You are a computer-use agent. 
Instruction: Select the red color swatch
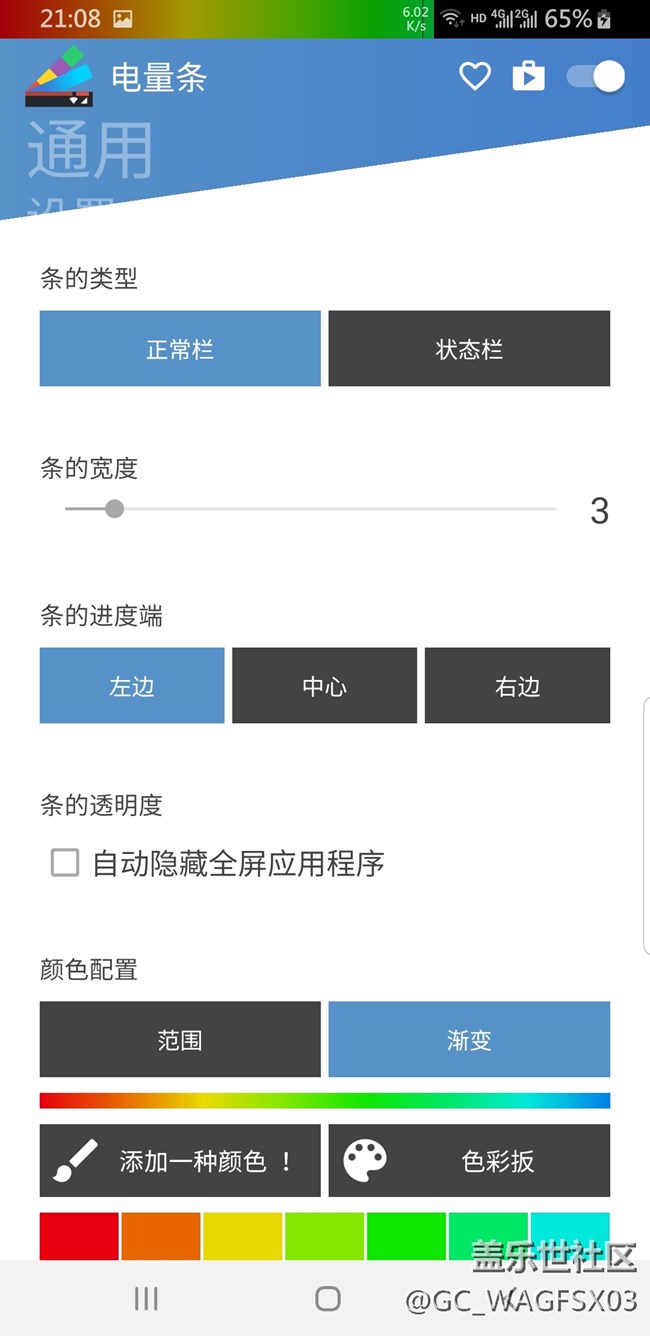tap(78, 1237)
